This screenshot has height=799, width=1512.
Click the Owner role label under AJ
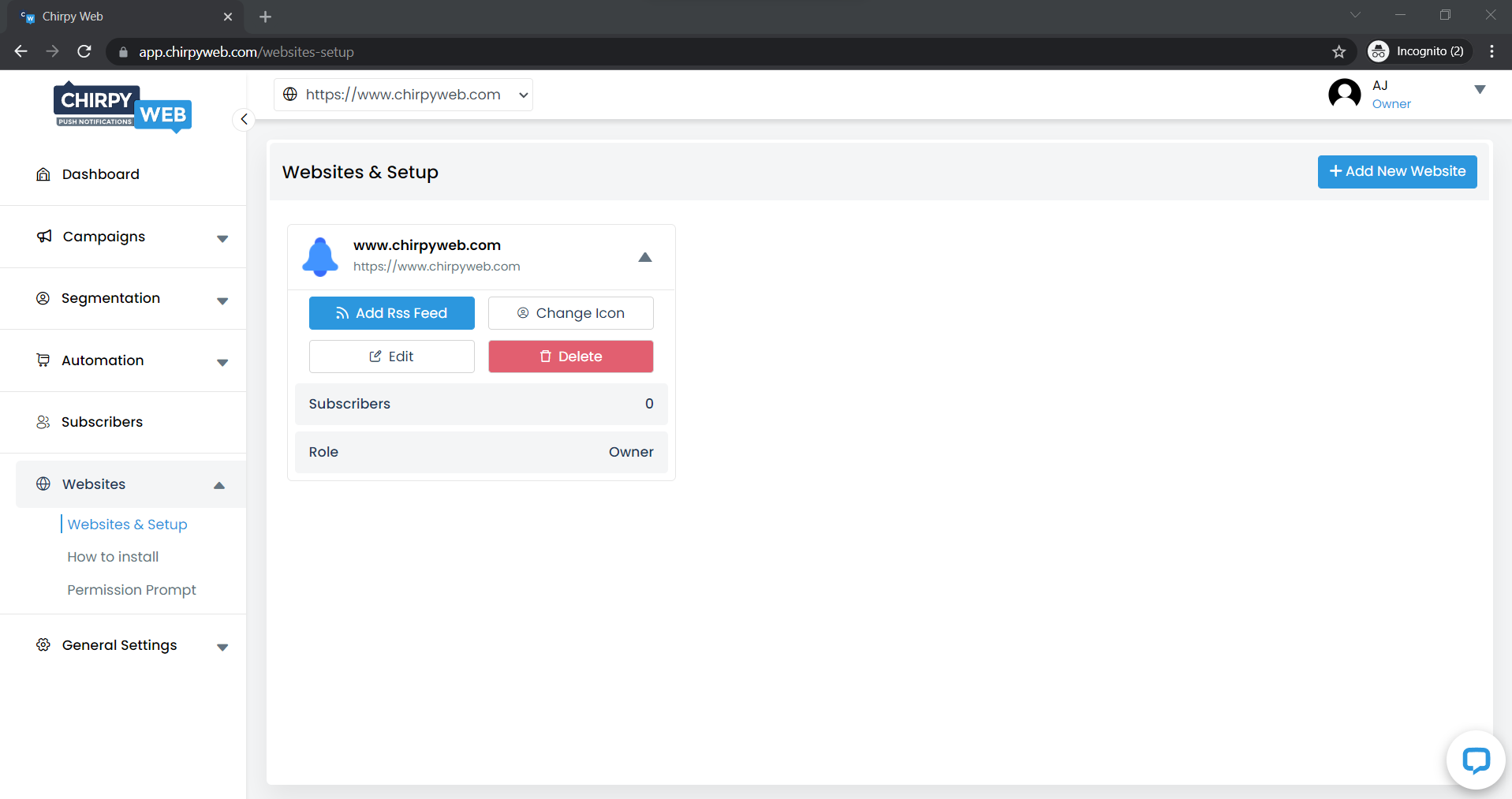pyautogui.click(x=1391, y=104)
